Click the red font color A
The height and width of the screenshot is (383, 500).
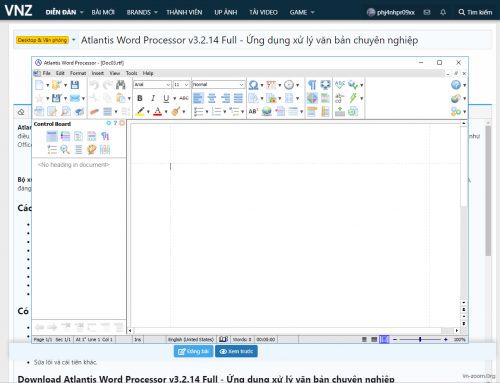pos(158,111)
